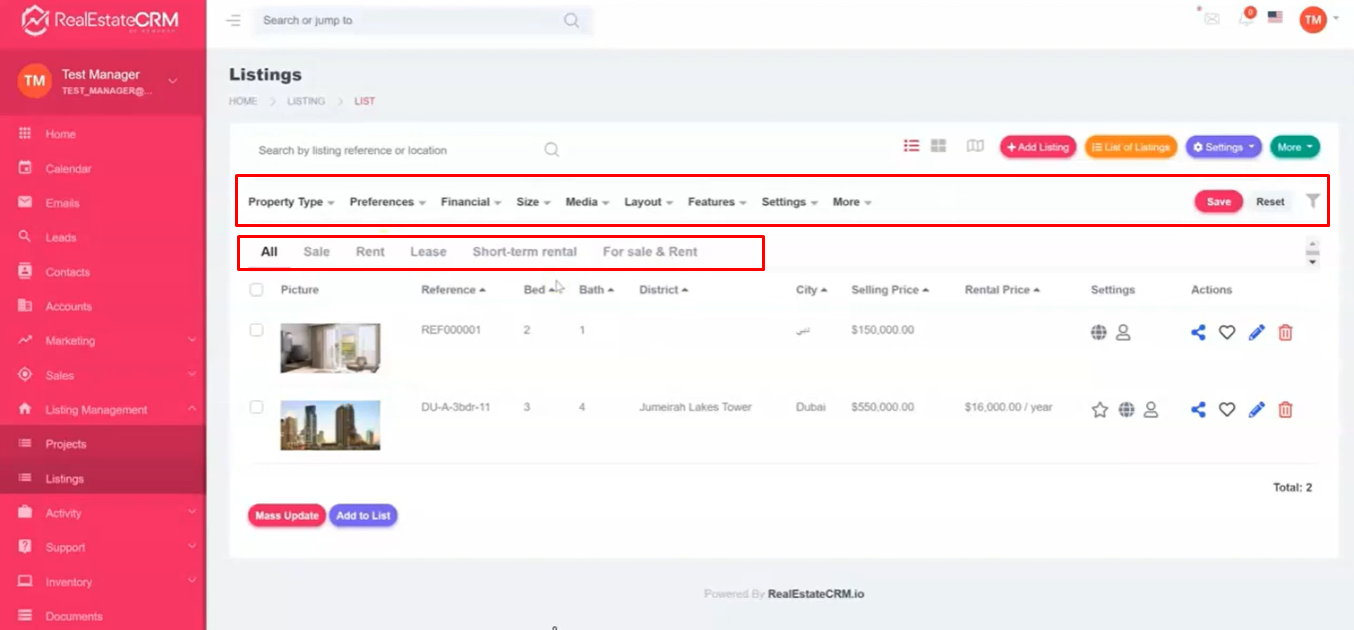This screenshot has height=630, width=1354.
Task: Switch to grid view layout icon
Action: click(938, 146)
